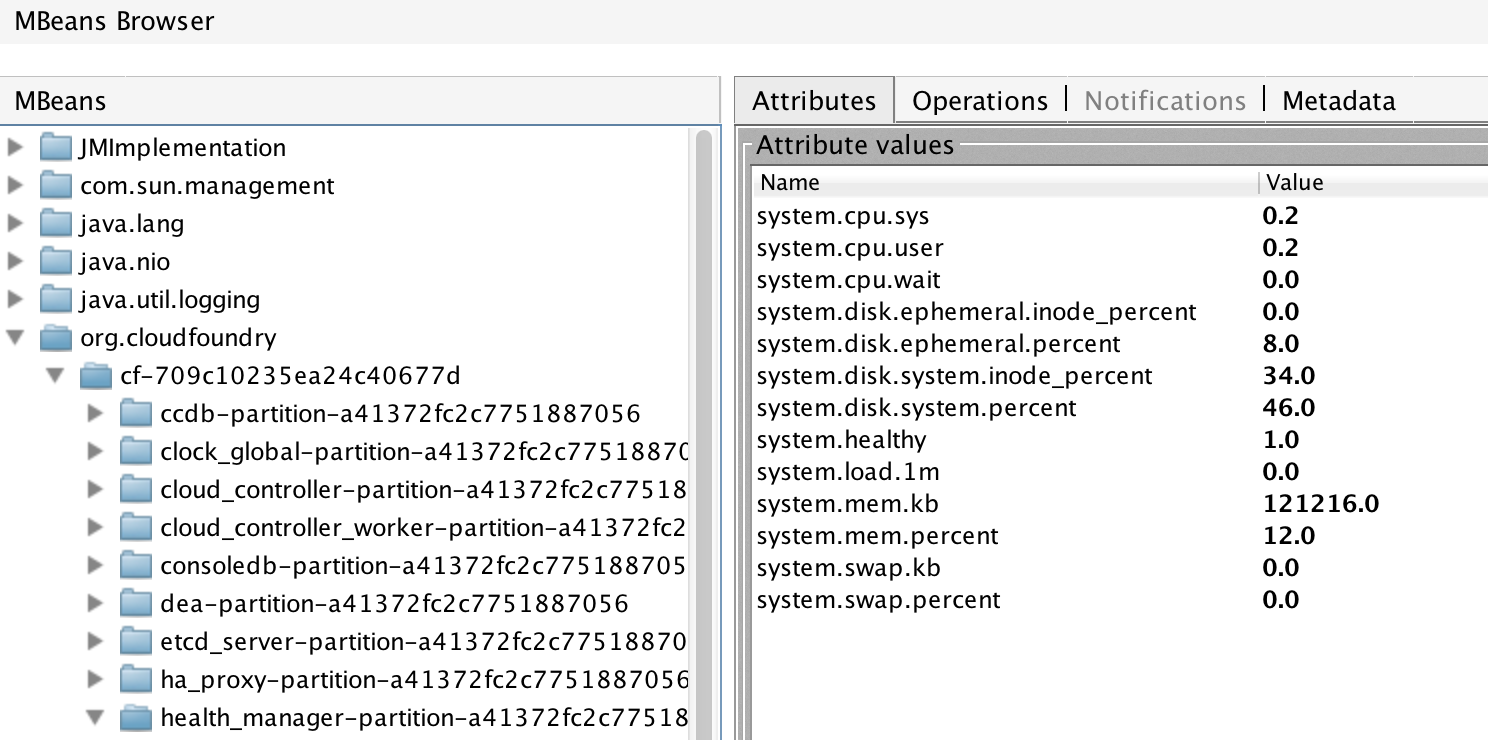The width and height of the screenshot is (1488, 740).
Task: Click the java.nio folder icon
Action: pos(57,262)
